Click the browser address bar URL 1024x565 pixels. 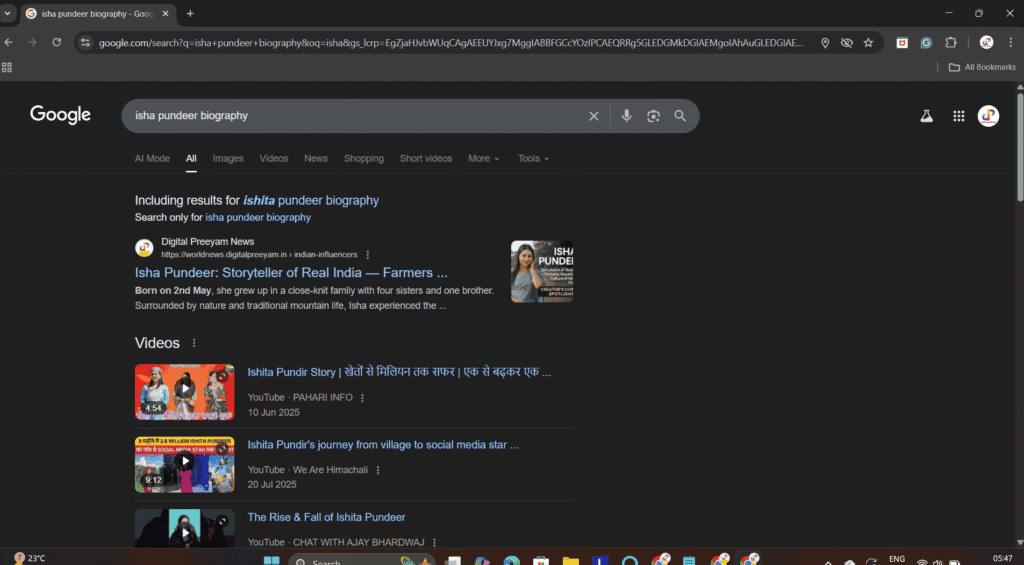click(451, 43)
